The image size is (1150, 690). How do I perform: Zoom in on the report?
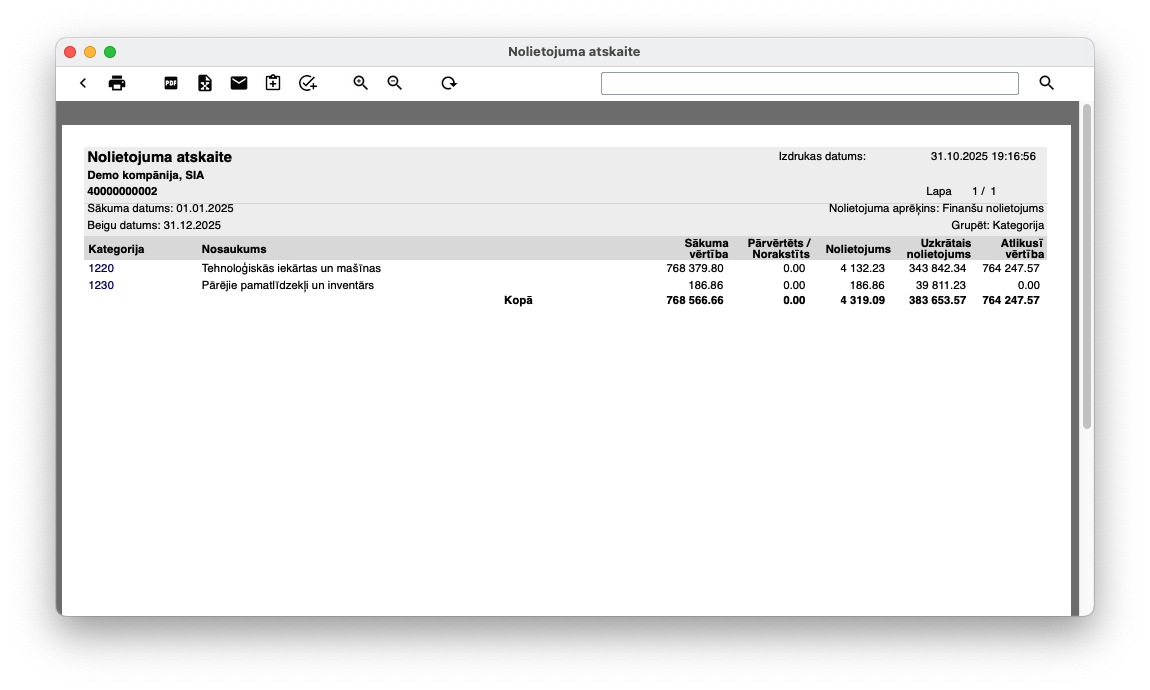tap(361, 83)
